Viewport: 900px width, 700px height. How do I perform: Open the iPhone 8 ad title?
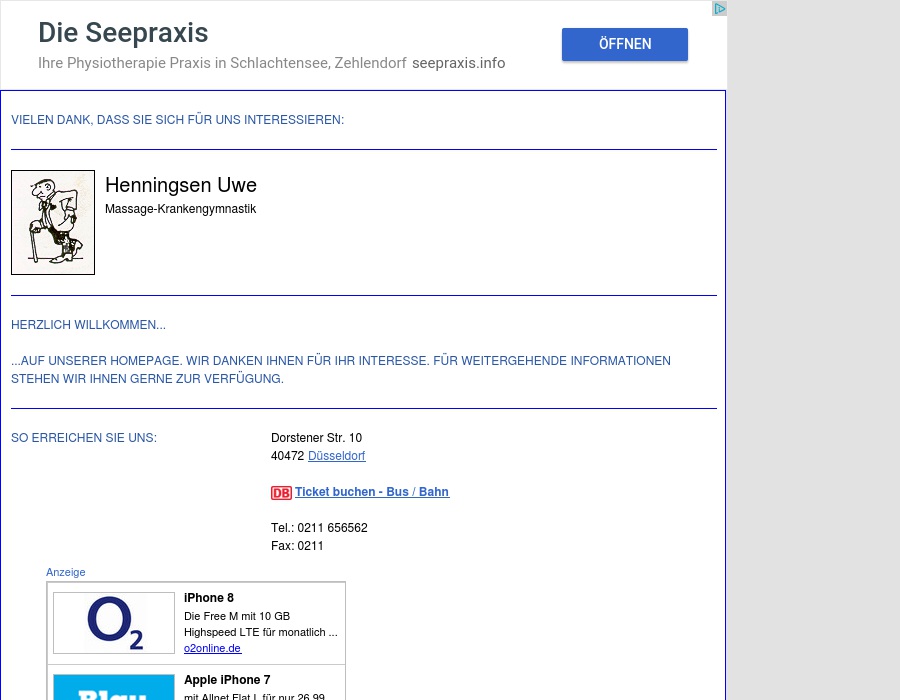(x=209, y=598)
